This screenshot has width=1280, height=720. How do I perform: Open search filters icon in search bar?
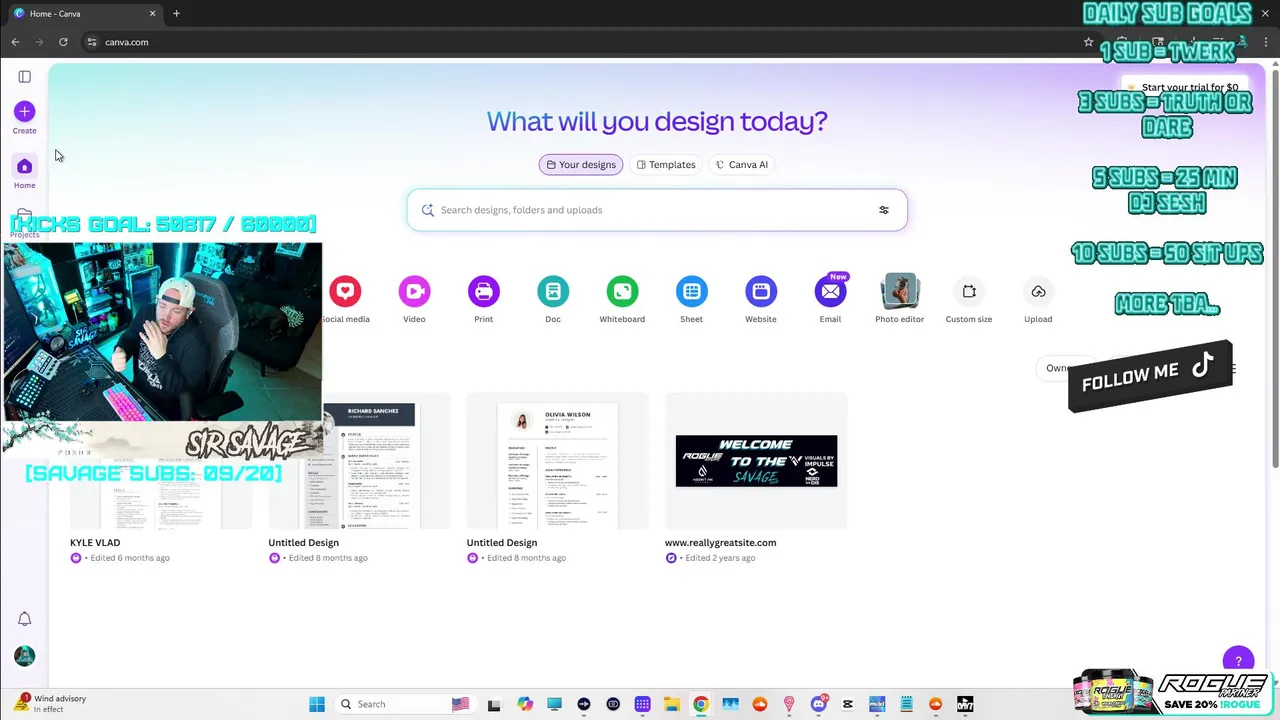tap(884, 210)
